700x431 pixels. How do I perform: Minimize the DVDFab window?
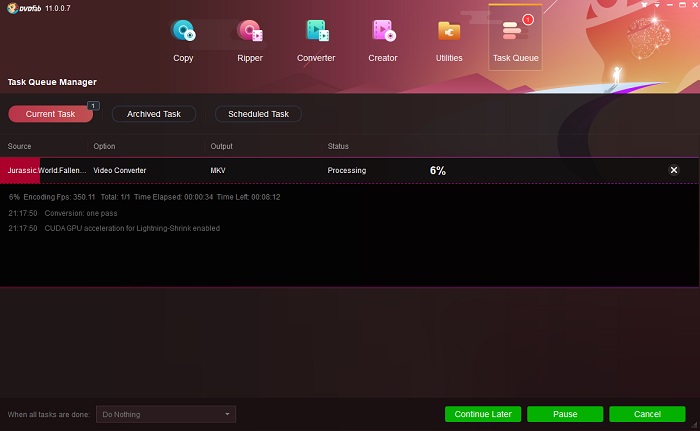point(670,4)
